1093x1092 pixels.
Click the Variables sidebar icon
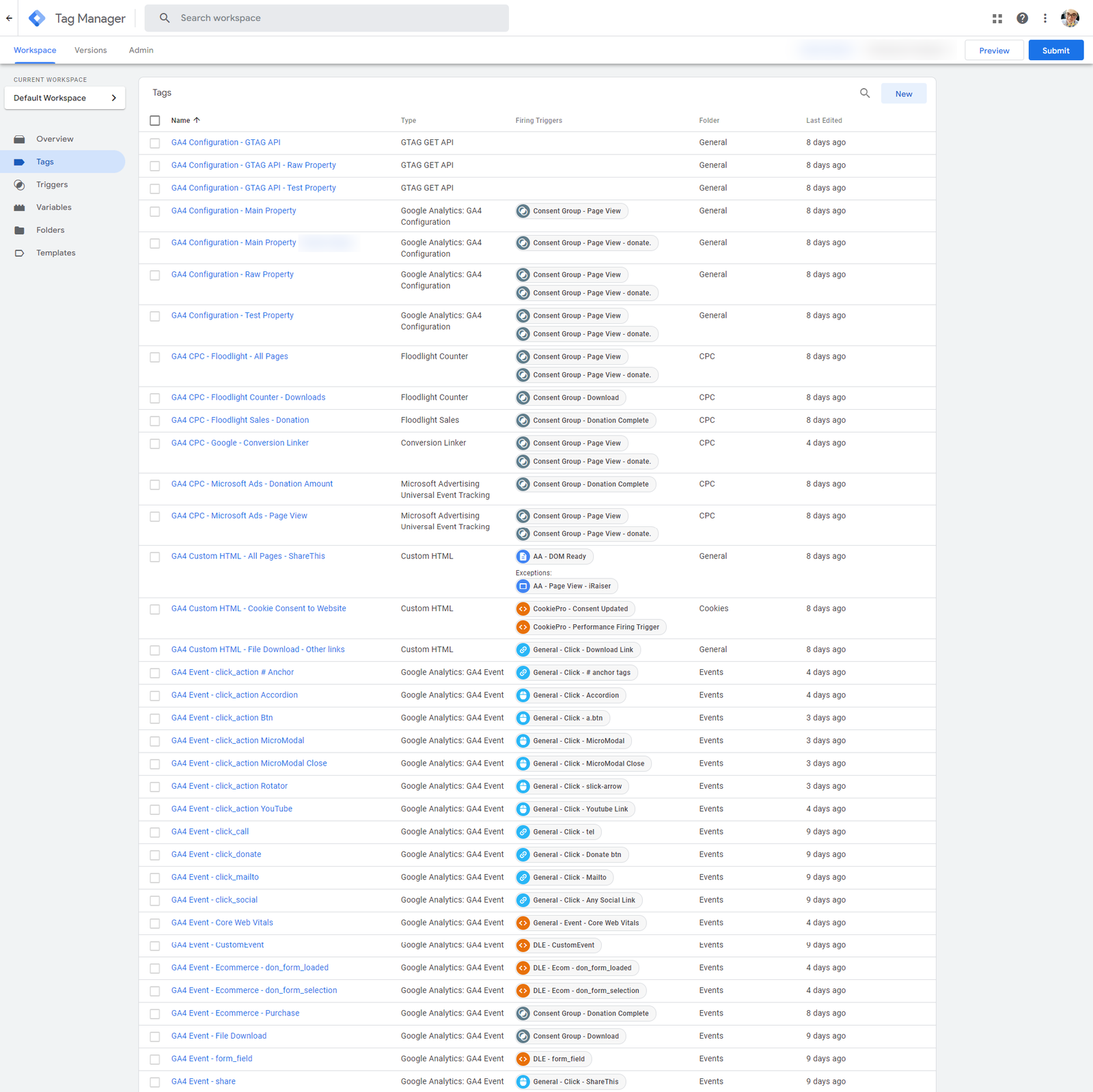coord(19,208)
